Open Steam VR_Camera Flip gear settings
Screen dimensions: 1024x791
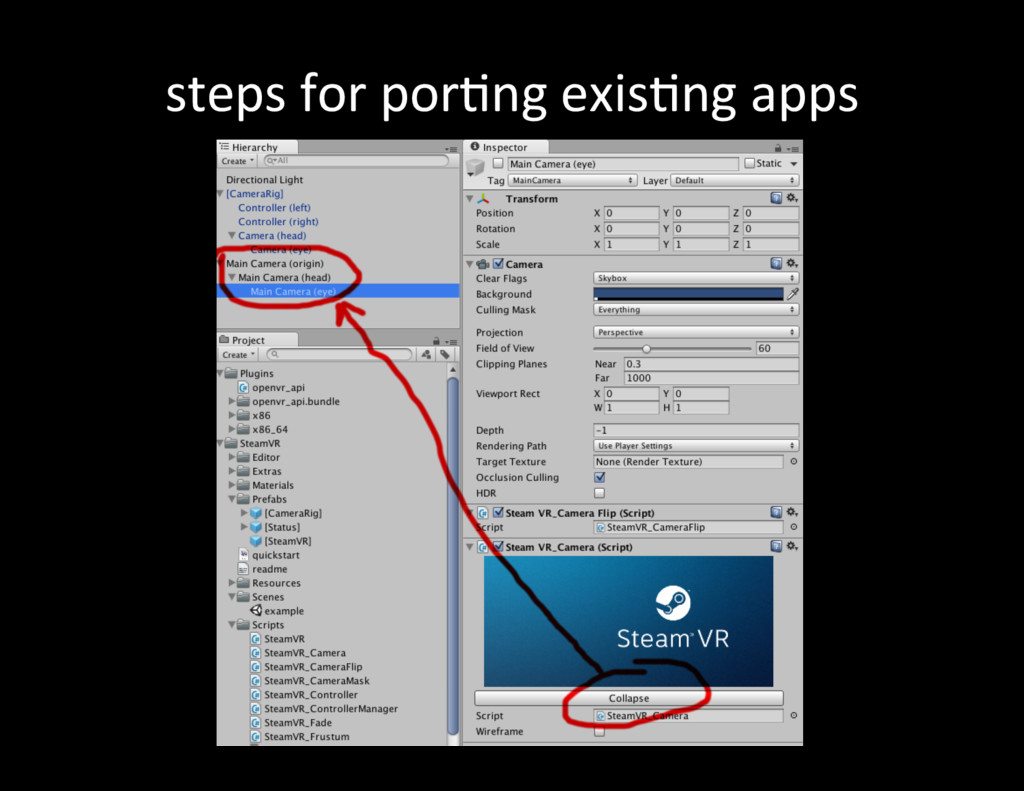(792, 512)
